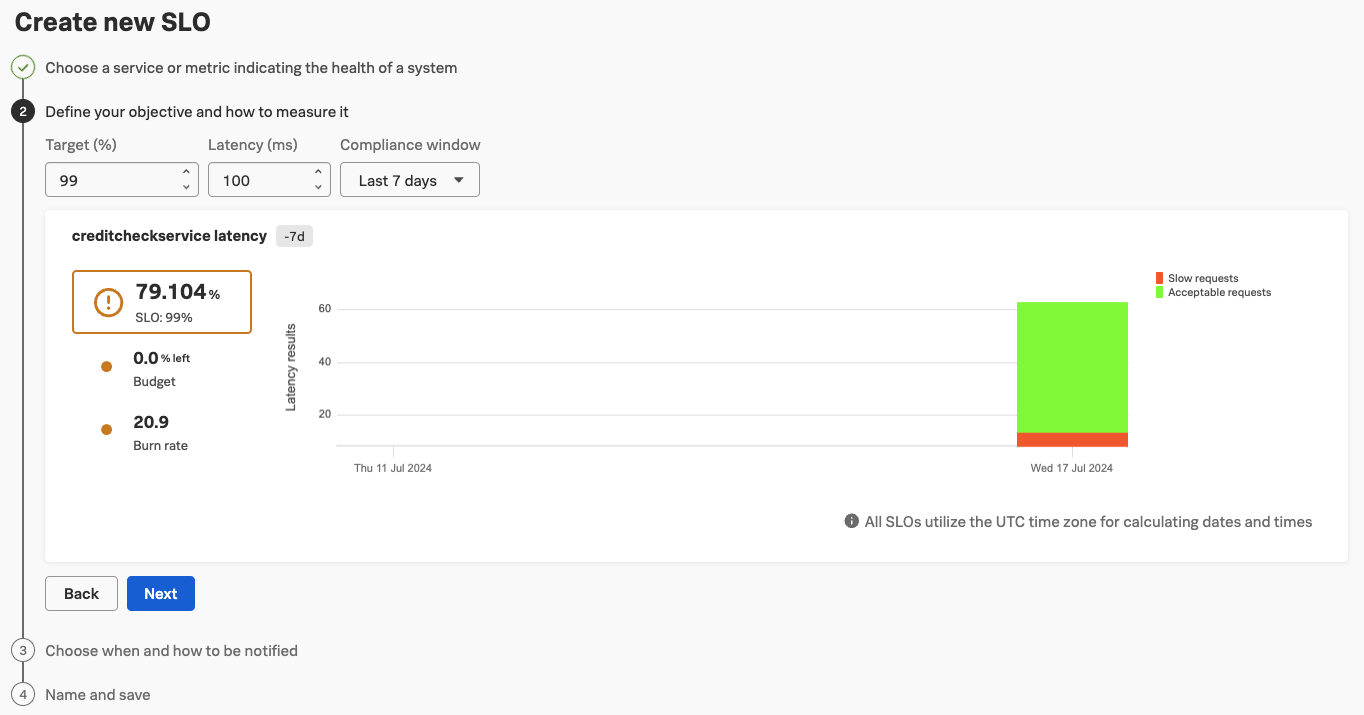Click the info icon before UTC note

(852, 521)
